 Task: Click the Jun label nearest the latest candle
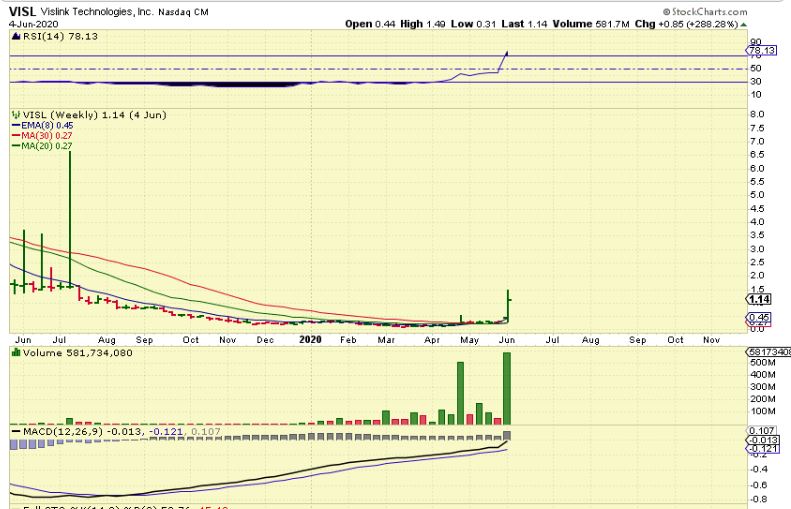tap(507, 340)
